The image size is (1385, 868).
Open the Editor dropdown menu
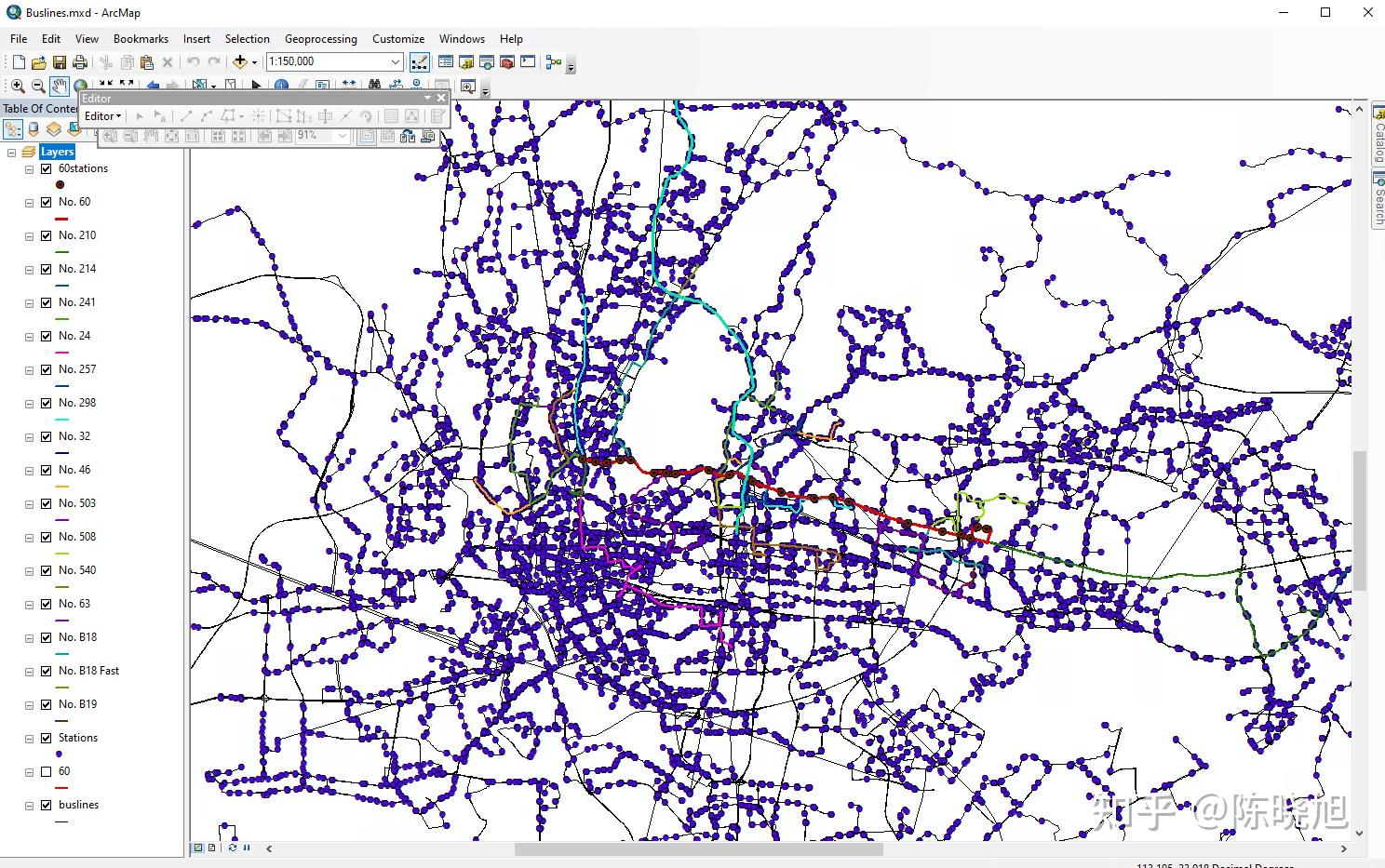click(x=102, y=115)
